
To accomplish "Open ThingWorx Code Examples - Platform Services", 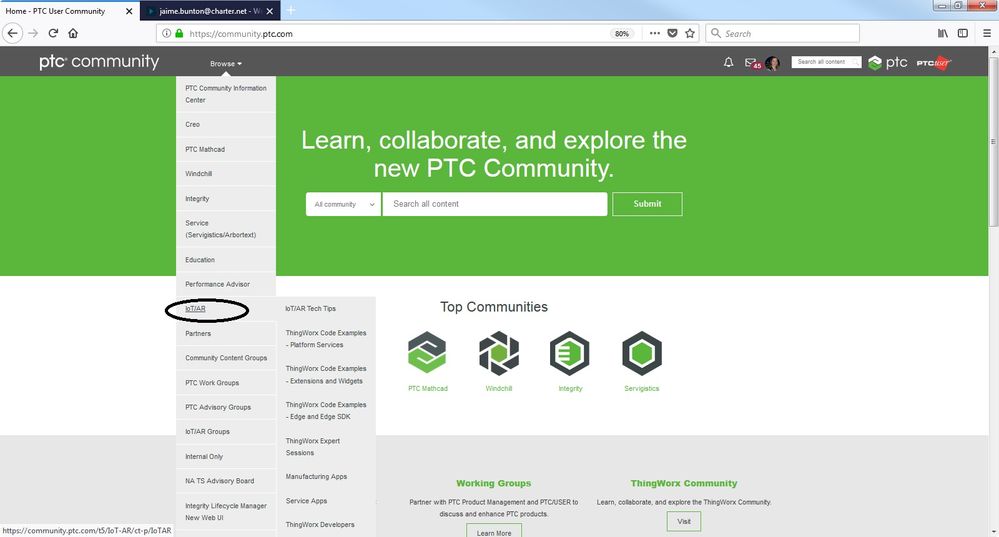I will click(326, 339).
